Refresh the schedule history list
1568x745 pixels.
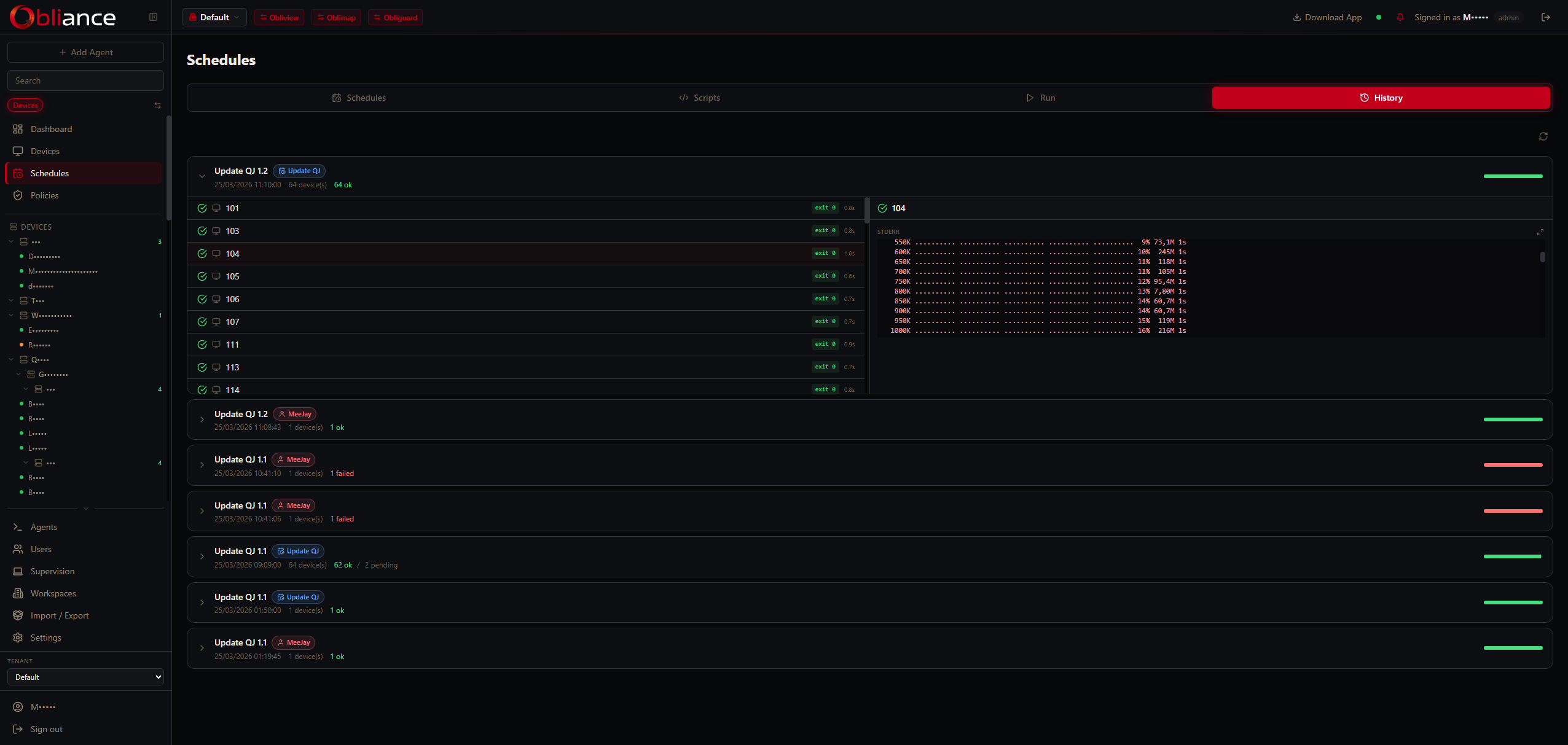(1543, 136)
